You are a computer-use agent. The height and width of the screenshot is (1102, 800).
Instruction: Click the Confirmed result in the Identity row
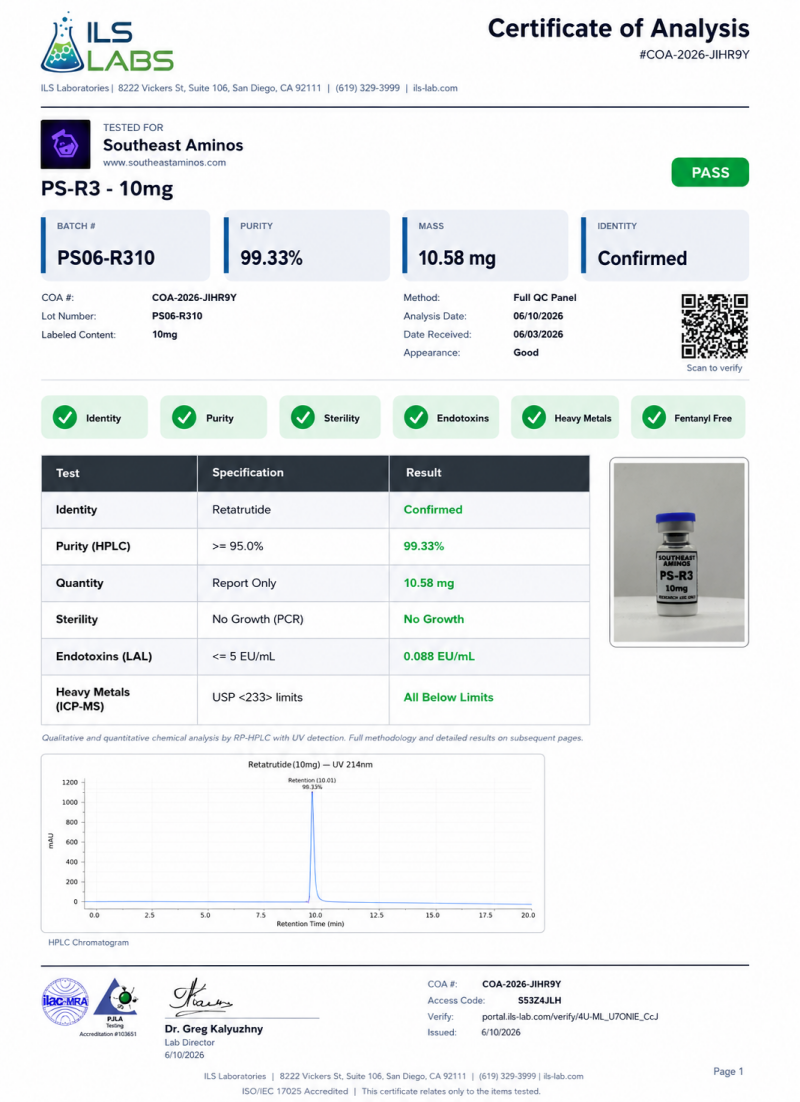pos(433,510)
